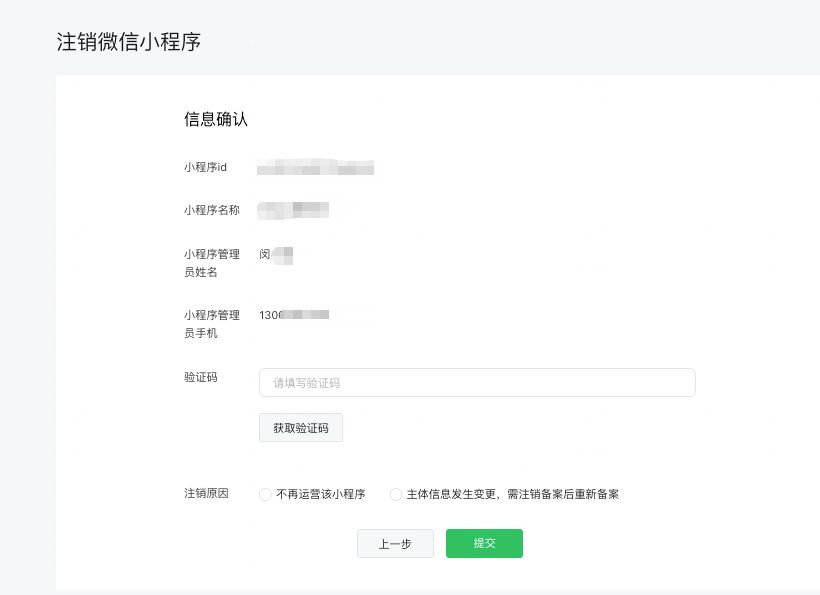Click the 小程序id label
The width and height of the screenshot is (820, 595).
[x=205, y=167]
